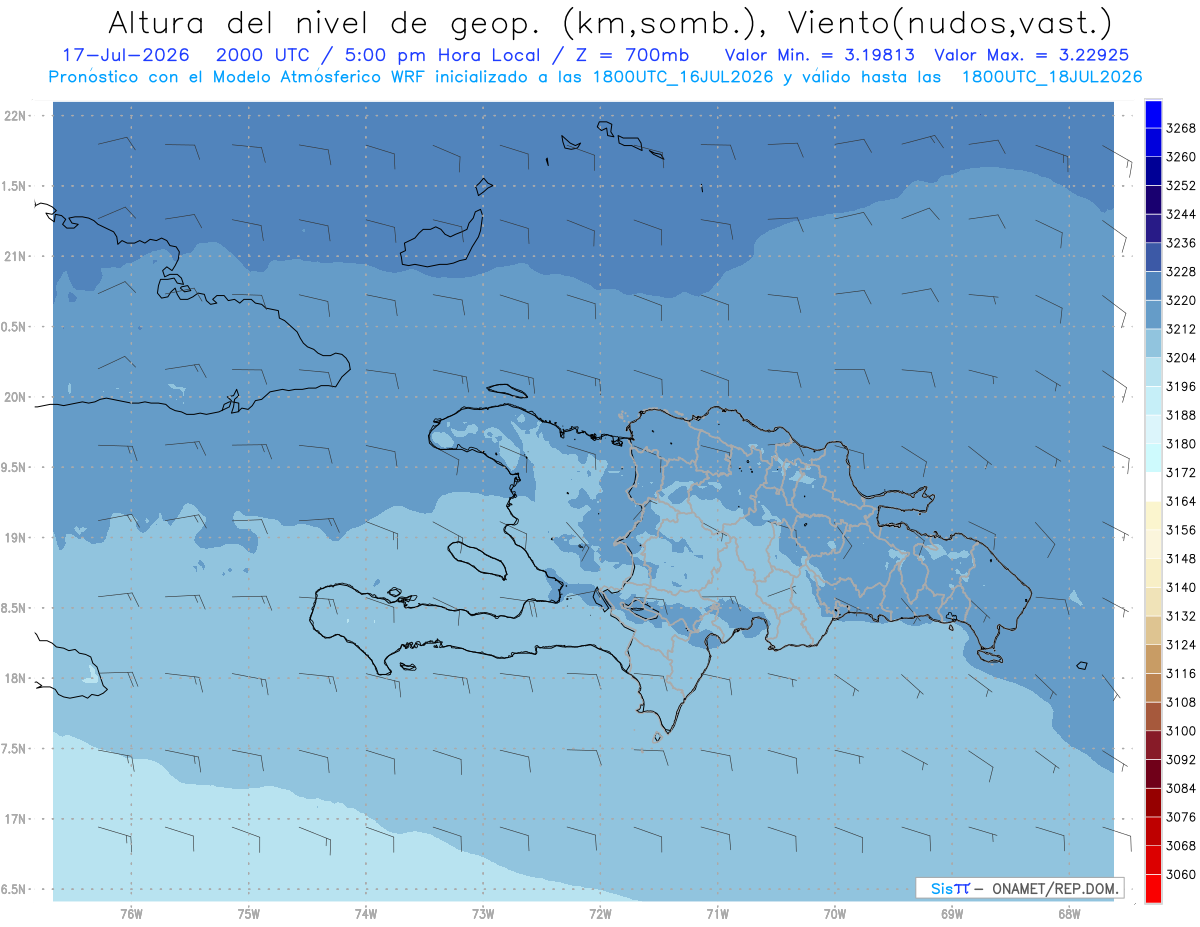Image resolution: width=1200 pixels, height=927 pixels.
Task: Click the 'Valor Max. = 3.22925' readout
Action: pos(1033,55)
